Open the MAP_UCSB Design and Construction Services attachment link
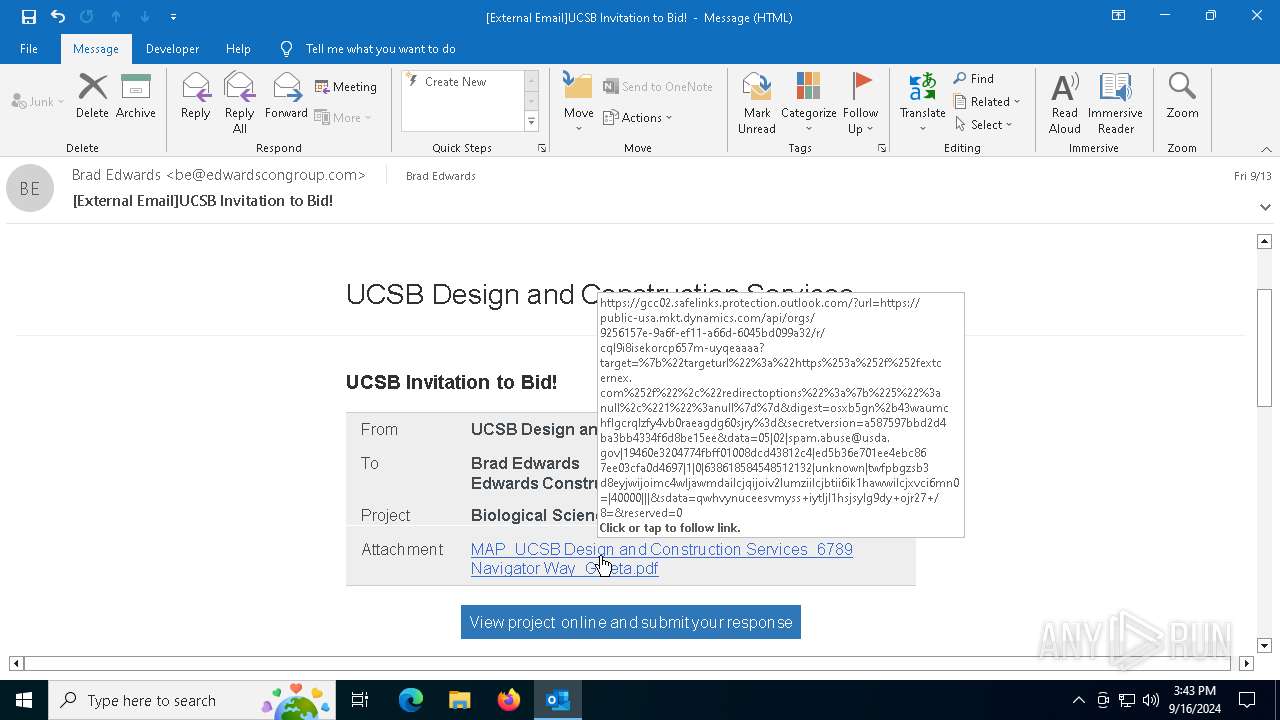This screenshot has width=1280, height=720. [x=662, y=559]
